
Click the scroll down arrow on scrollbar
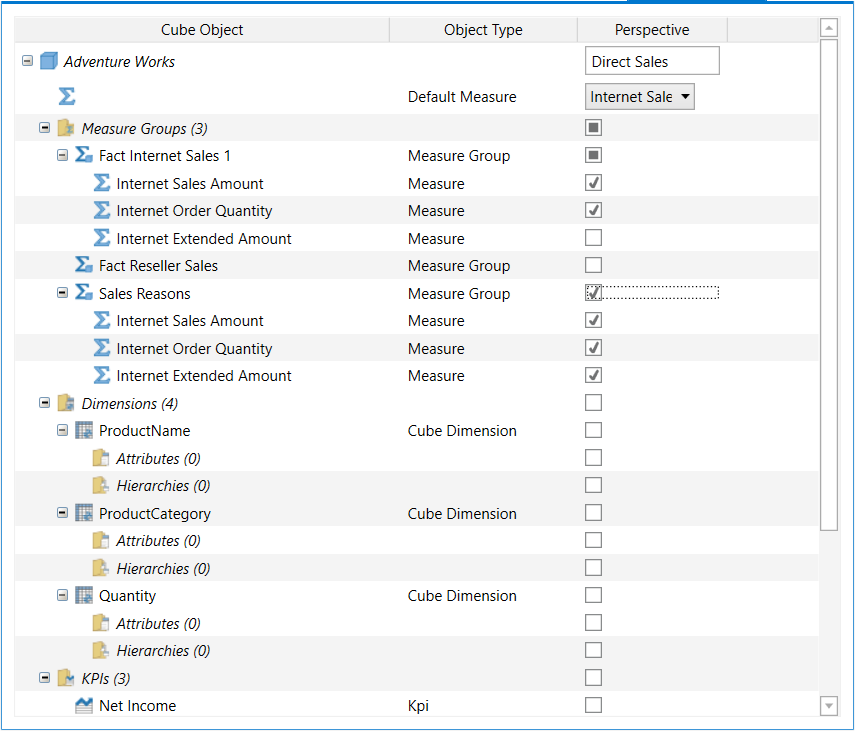(828, 707)
